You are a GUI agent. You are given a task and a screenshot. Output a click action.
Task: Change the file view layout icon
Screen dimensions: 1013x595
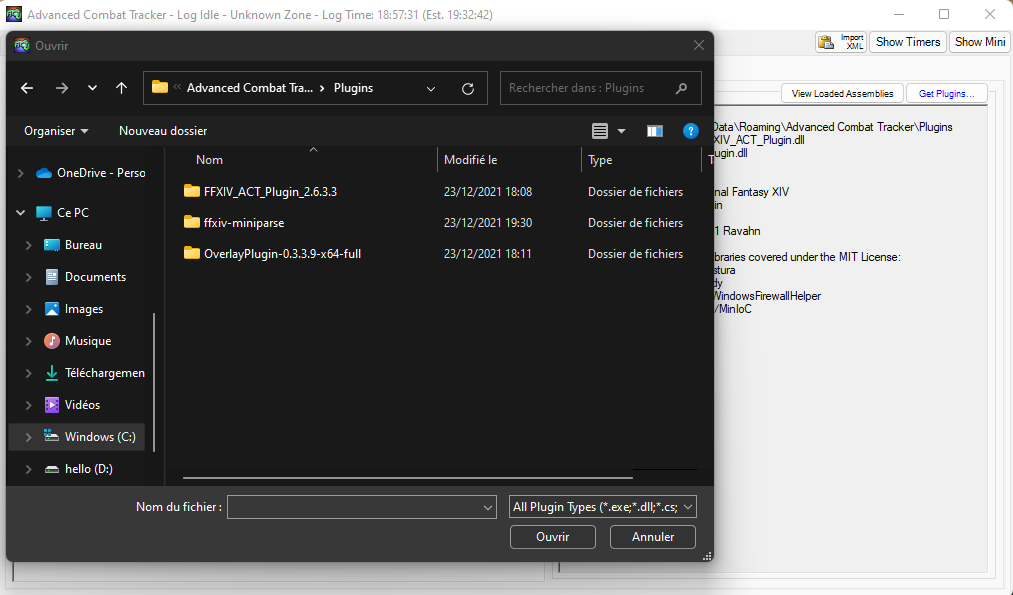point(600,131)
